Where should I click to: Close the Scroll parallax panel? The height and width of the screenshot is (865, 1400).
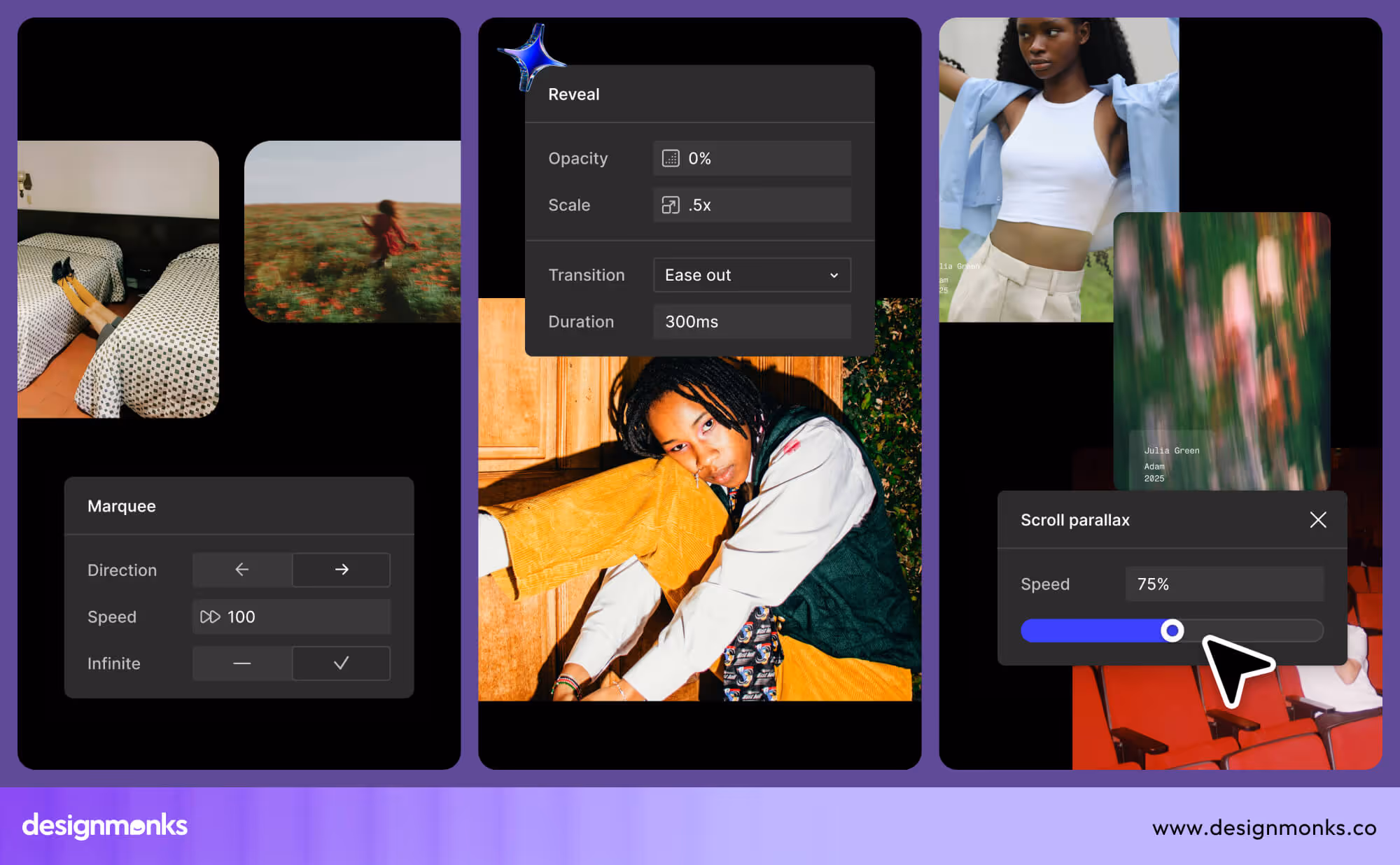(1317, 520)
